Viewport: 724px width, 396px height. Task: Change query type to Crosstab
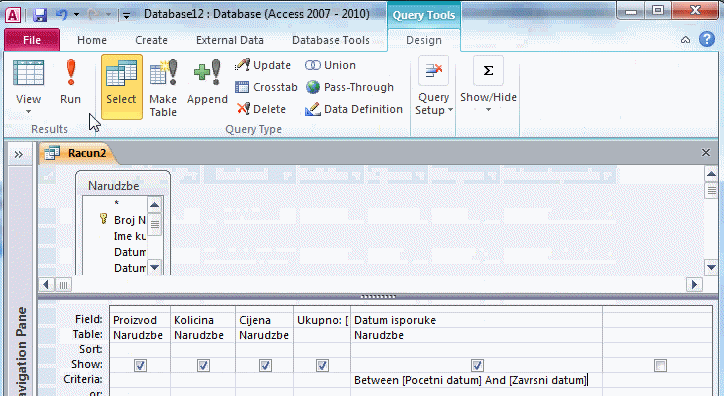(x=266, y=87)
